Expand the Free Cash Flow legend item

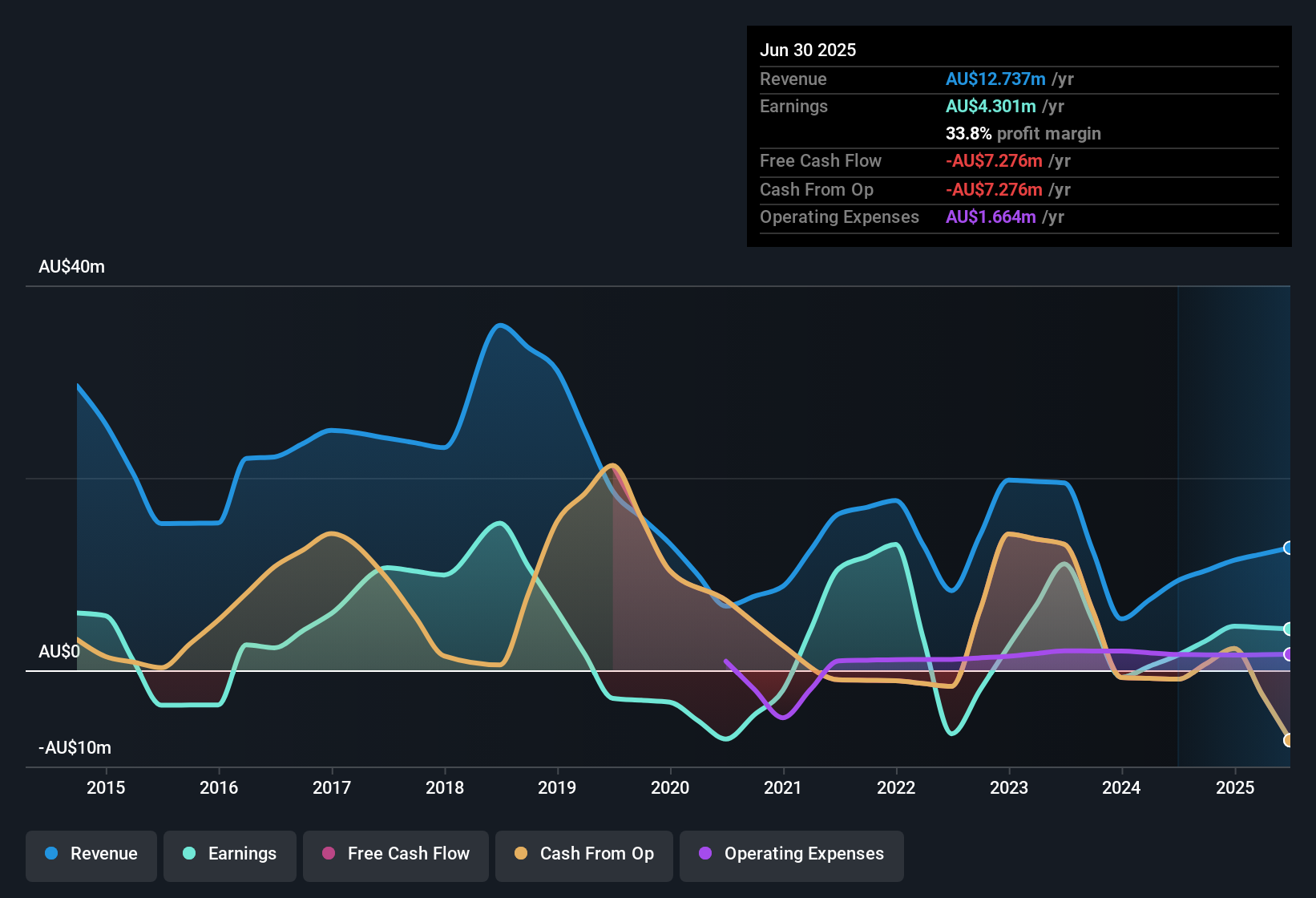click(395, 854)
